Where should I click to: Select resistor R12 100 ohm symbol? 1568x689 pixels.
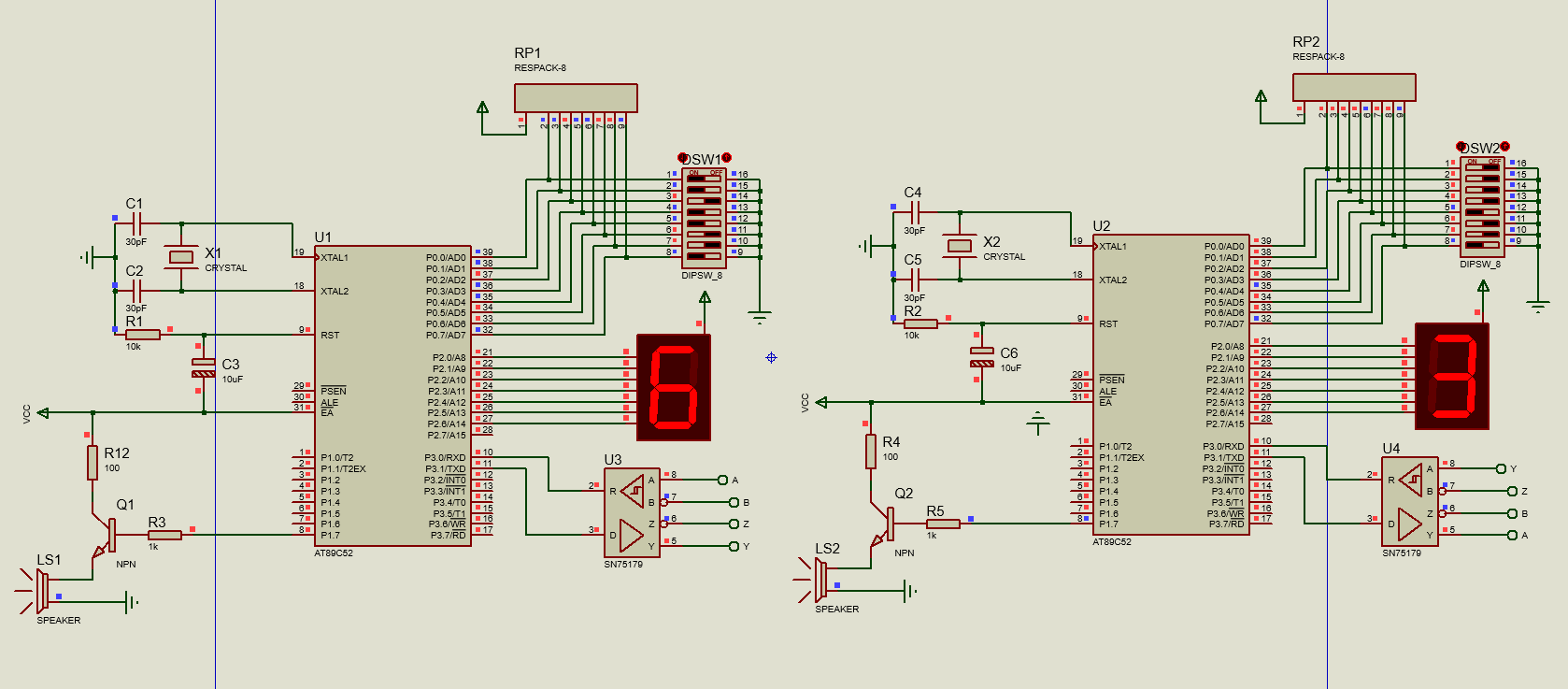pyautogui.click(x=93, y=463)
